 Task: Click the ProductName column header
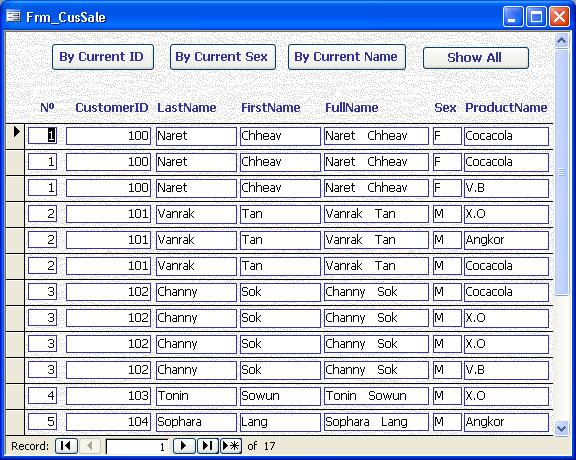[506, 108]
